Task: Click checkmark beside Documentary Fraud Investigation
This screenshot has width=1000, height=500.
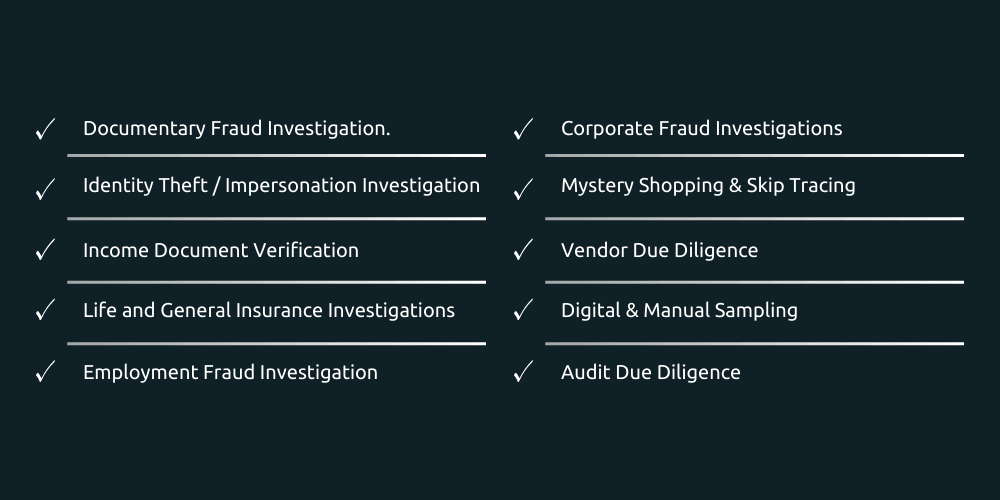Action: click(45, 129)
